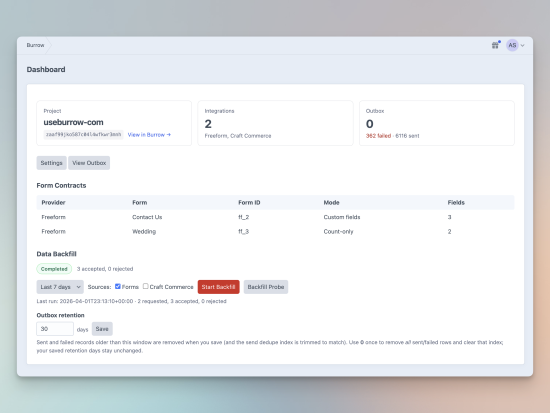The height and width of the screenshot is (413, 550).
Task: Click the Burrow breadcrumb
Action: pyautogui.click(x=35, y=45)
